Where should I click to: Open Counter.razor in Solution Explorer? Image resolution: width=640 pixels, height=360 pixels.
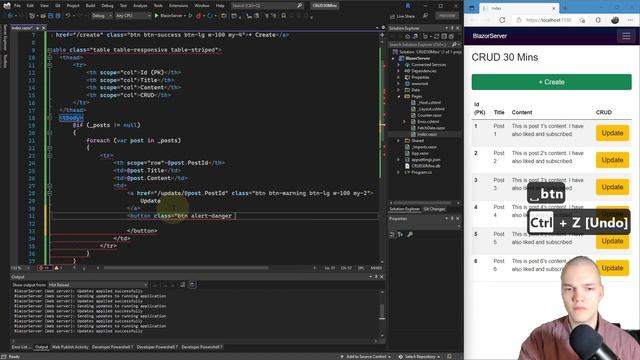click(x=429, y=116)
